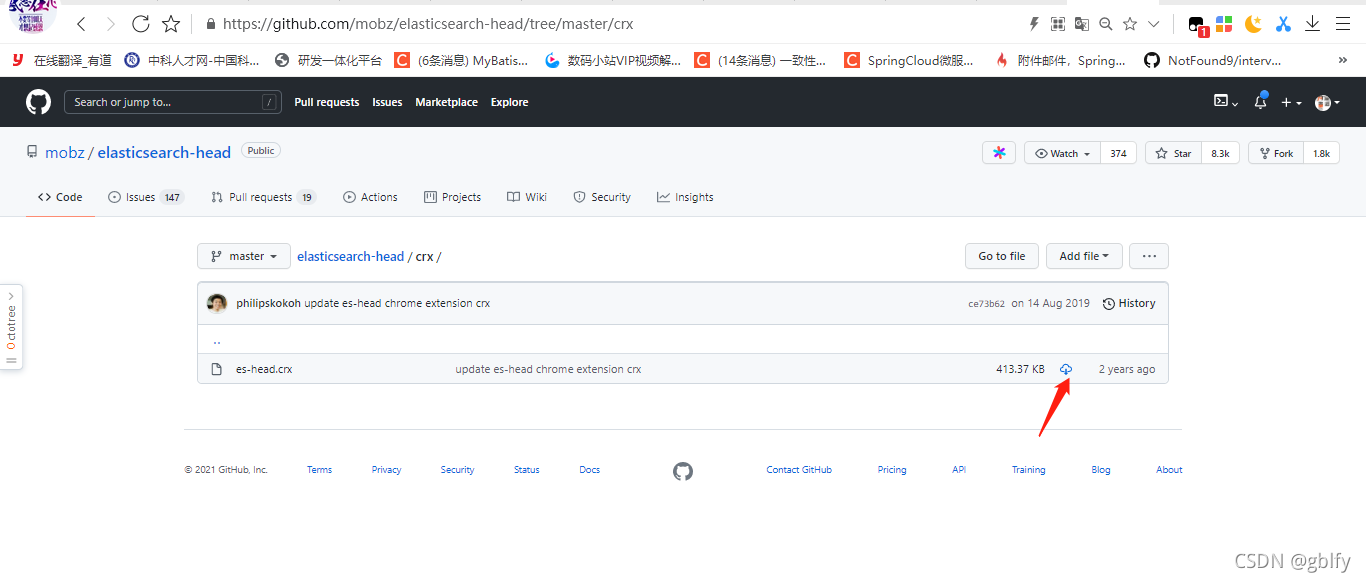This screenshot has width=1366, height=582.
Task: Click the cloud download icon for es-head.crx
Action: point(1066,369)
